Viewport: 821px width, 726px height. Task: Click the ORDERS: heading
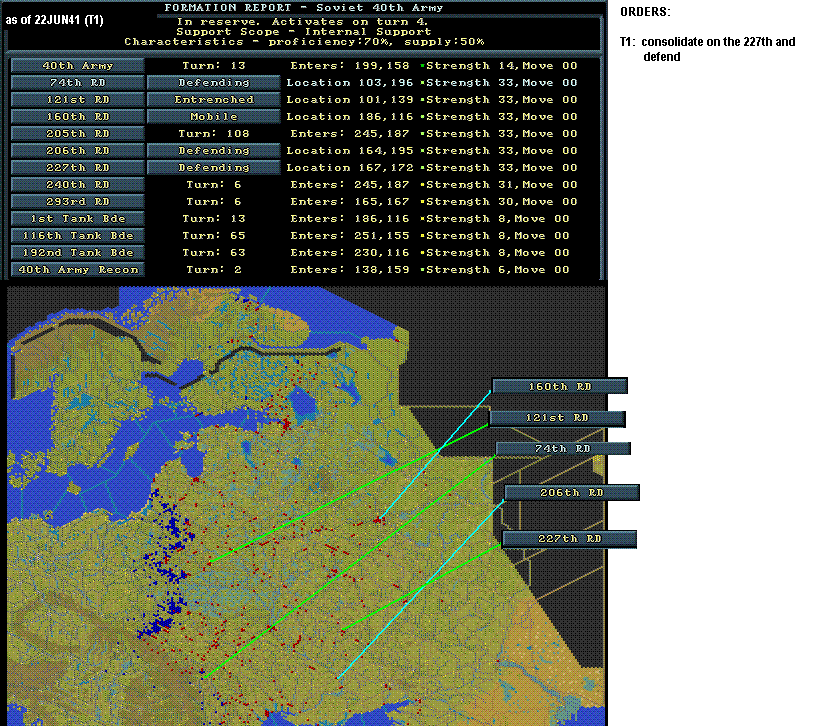click(645, 12)
